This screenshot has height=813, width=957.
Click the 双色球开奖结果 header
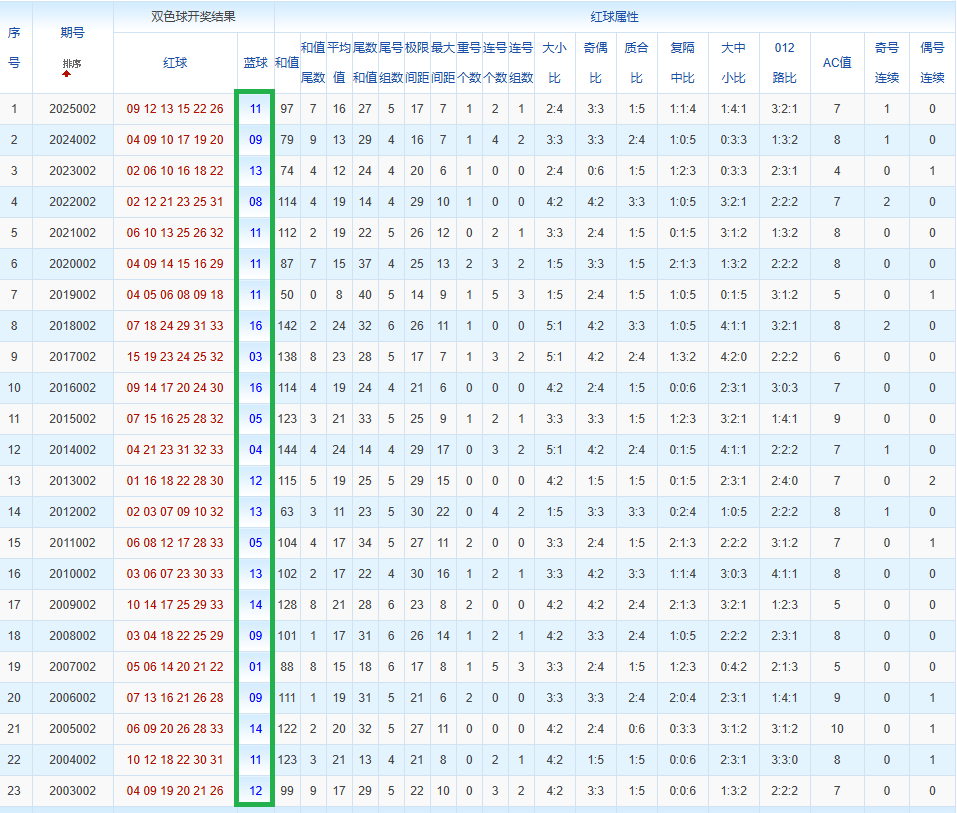pyautogui.click(x=193, y=17)
